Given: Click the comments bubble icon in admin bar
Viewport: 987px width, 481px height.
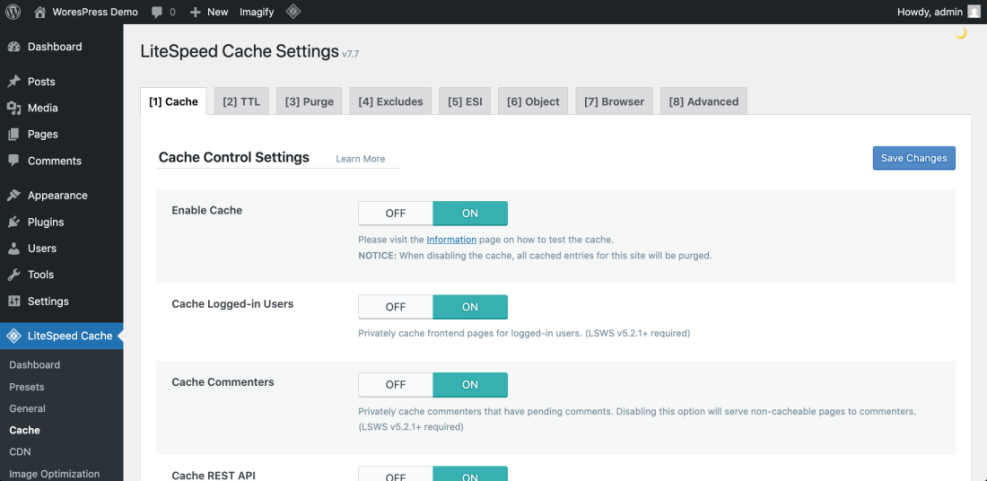Looking at the screenshot, I should click(157, 12).
